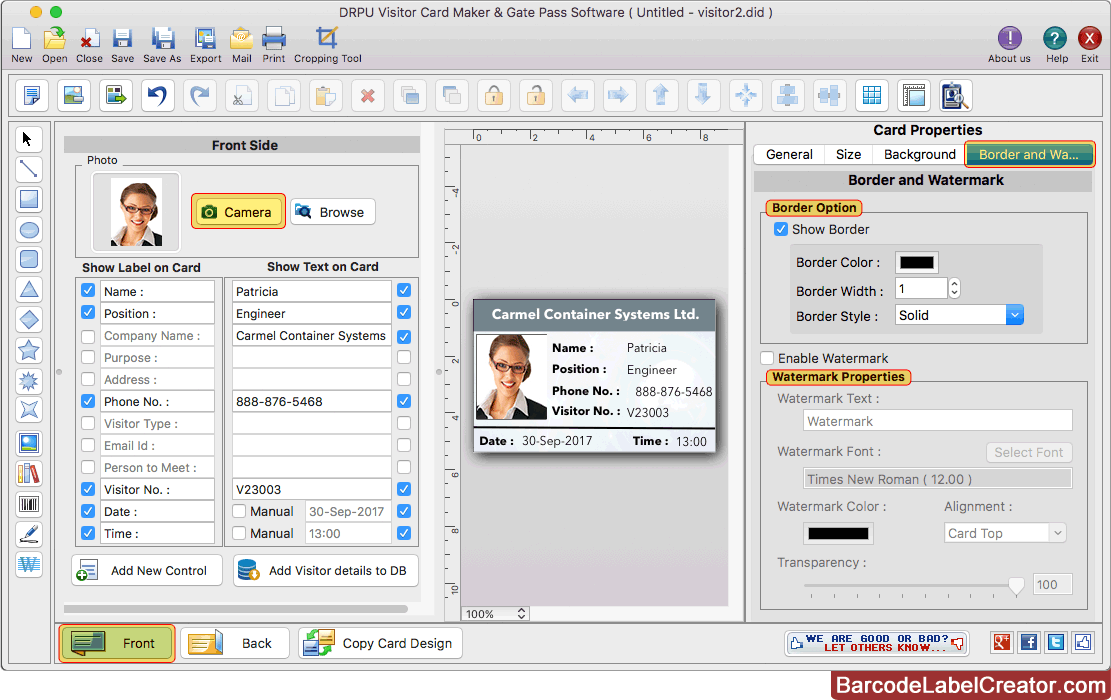
Task: Click the Patricia name text field
Action: point(312,291)
